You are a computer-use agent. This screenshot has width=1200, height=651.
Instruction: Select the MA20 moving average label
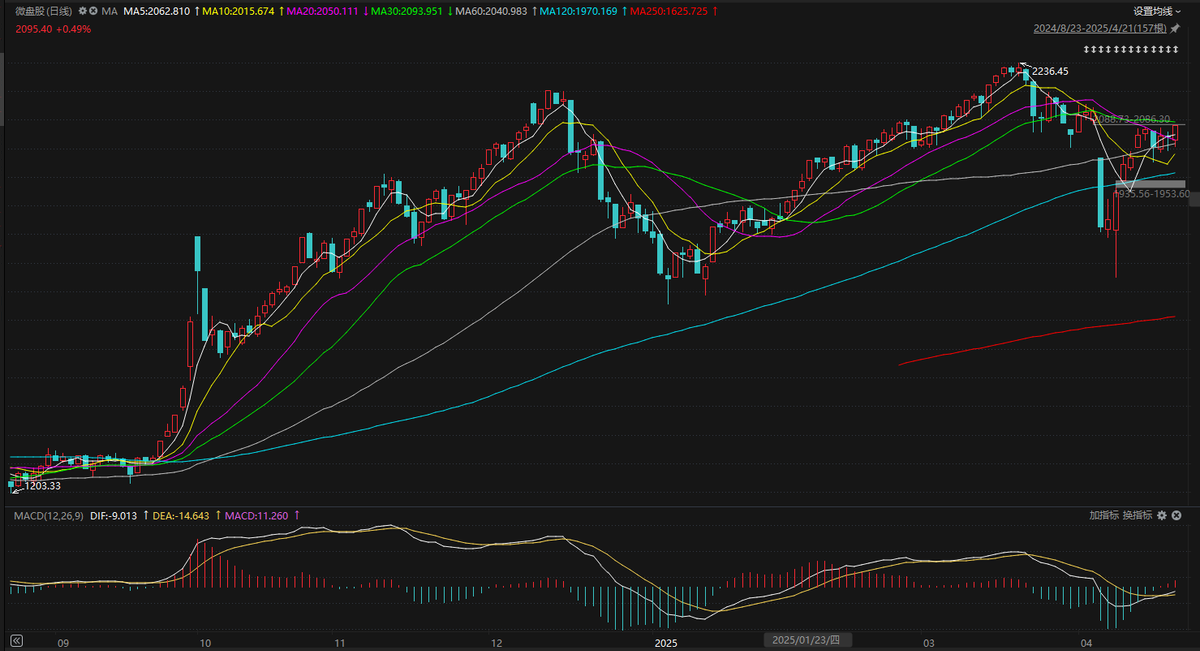(x=322, y=10)
